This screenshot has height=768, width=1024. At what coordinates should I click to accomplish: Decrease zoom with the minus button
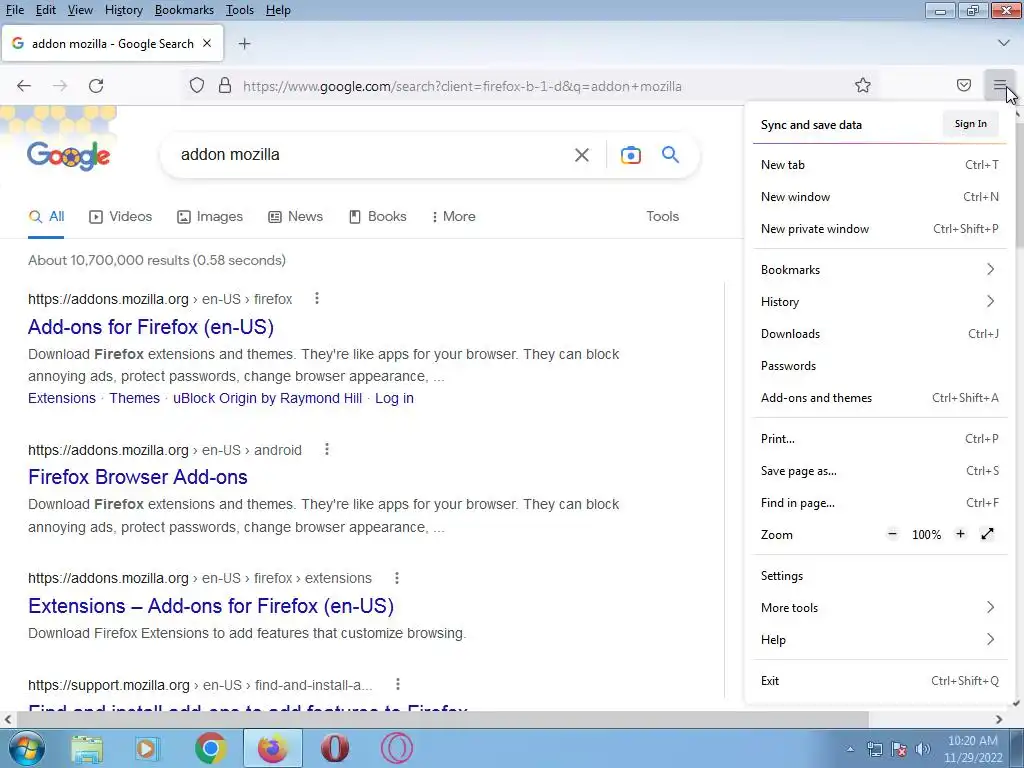click(x=892, y=534)
